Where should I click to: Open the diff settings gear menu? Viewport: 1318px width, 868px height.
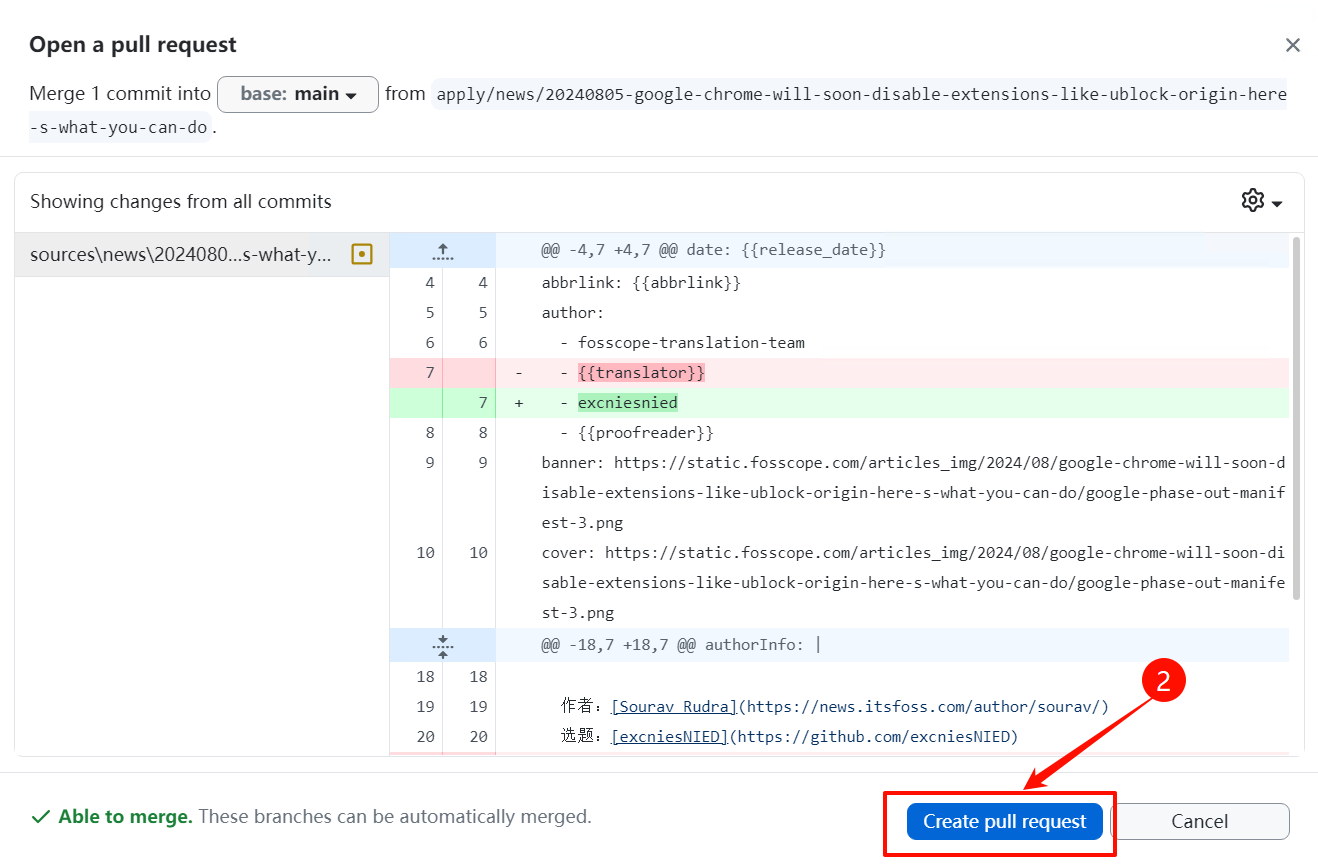[1262, 201]
